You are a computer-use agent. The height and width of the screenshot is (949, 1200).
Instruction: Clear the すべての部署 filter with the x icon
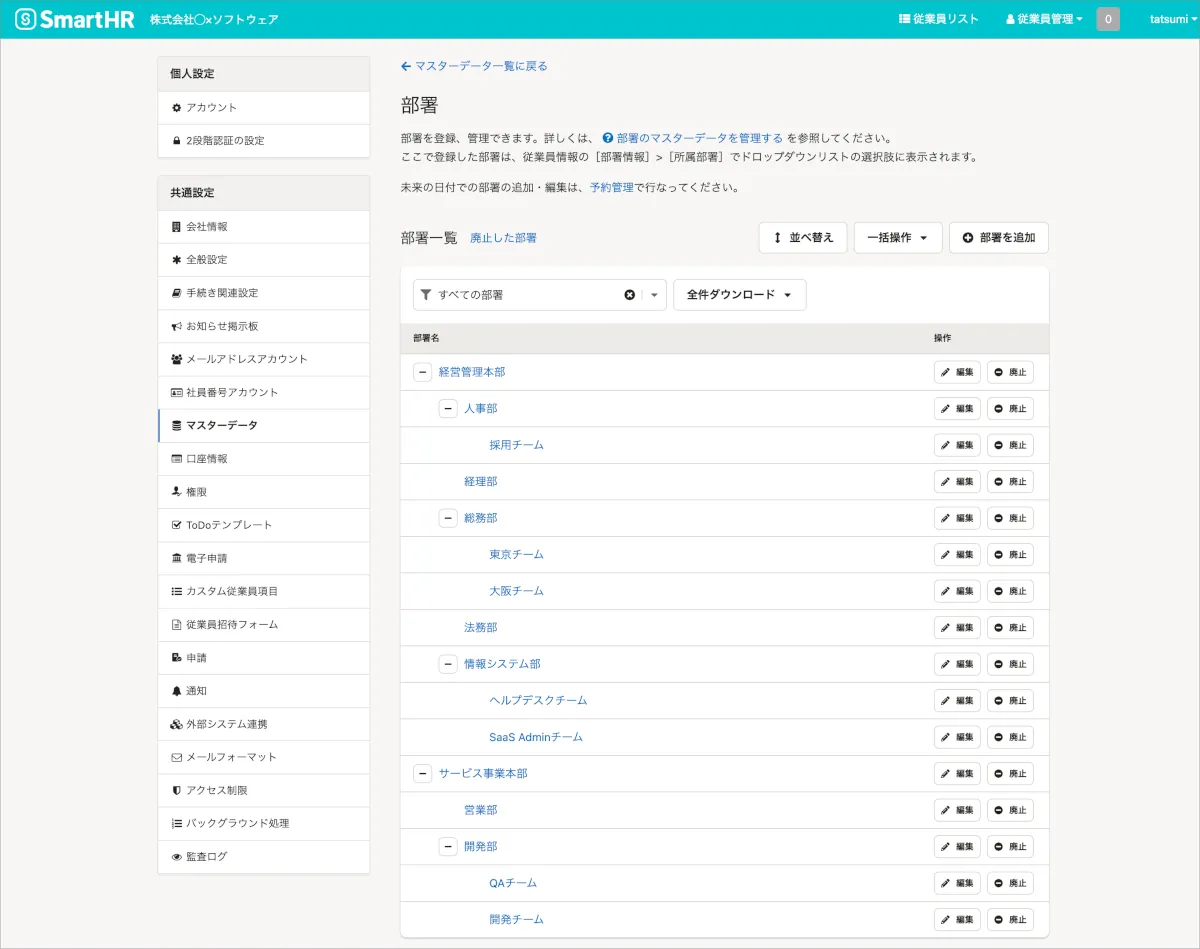630,295
